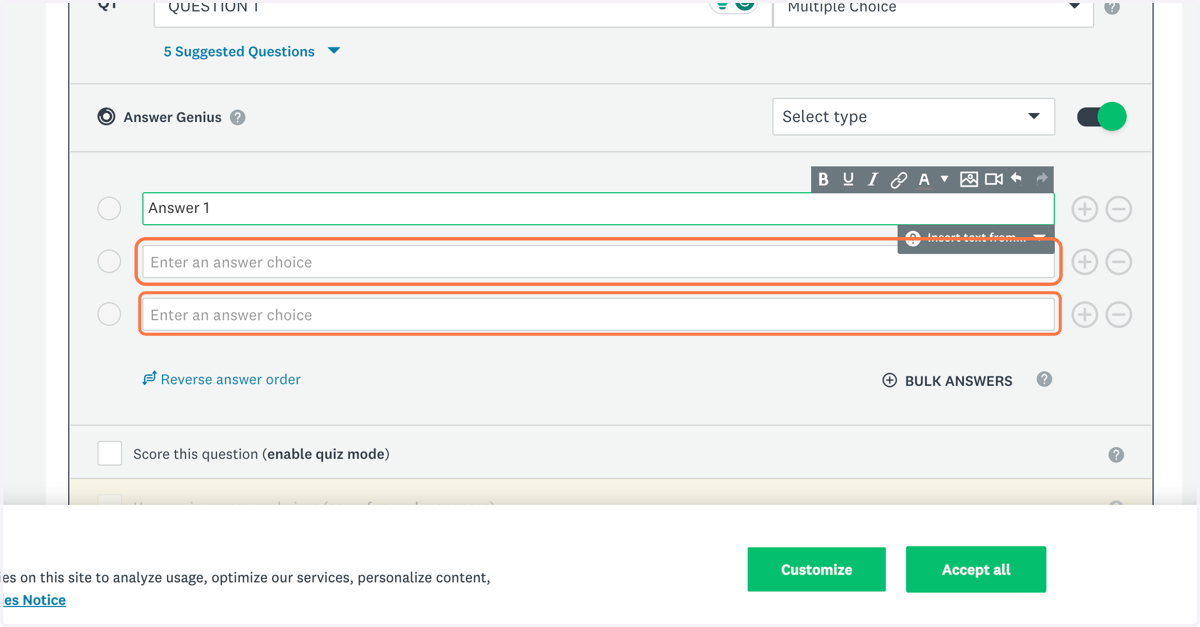1200x627 pixels.
Task: Undo the last text edit
Action: (1017, 178)
